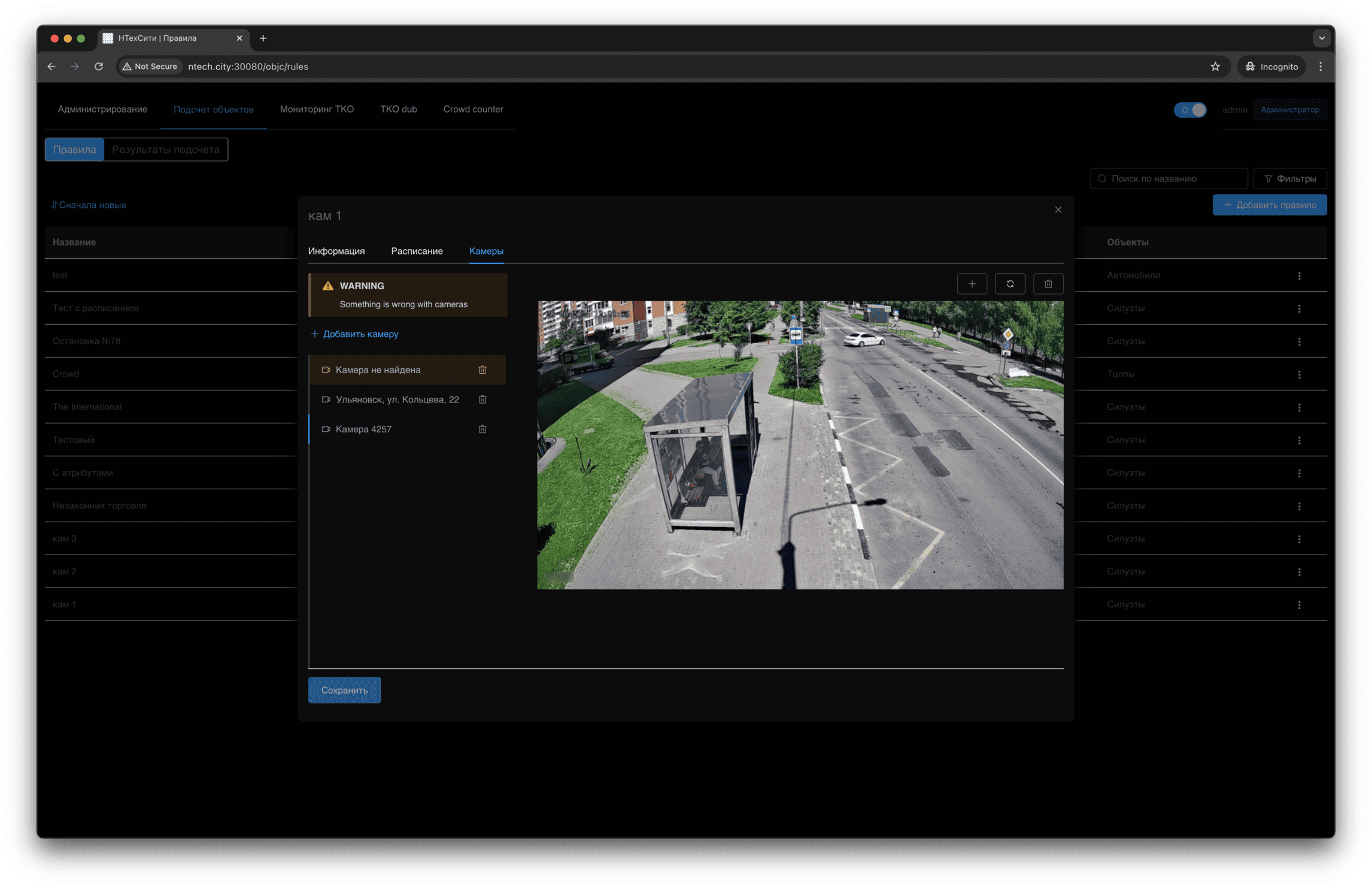Open the Мониторинг ТКО section
This screenshot has width=1372, height=887.
317,109
